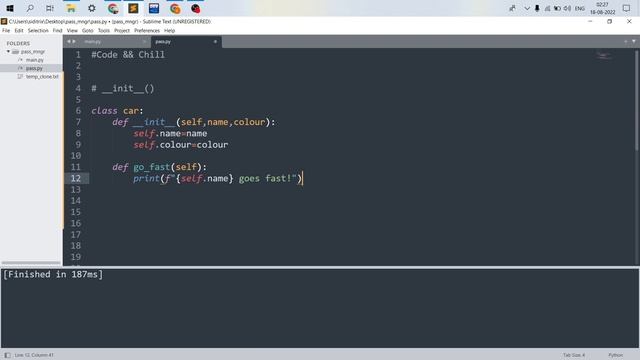Viewport: 640px width, 360px height.
Task: Close the main.py tab
Action: [x=144, y=42]
